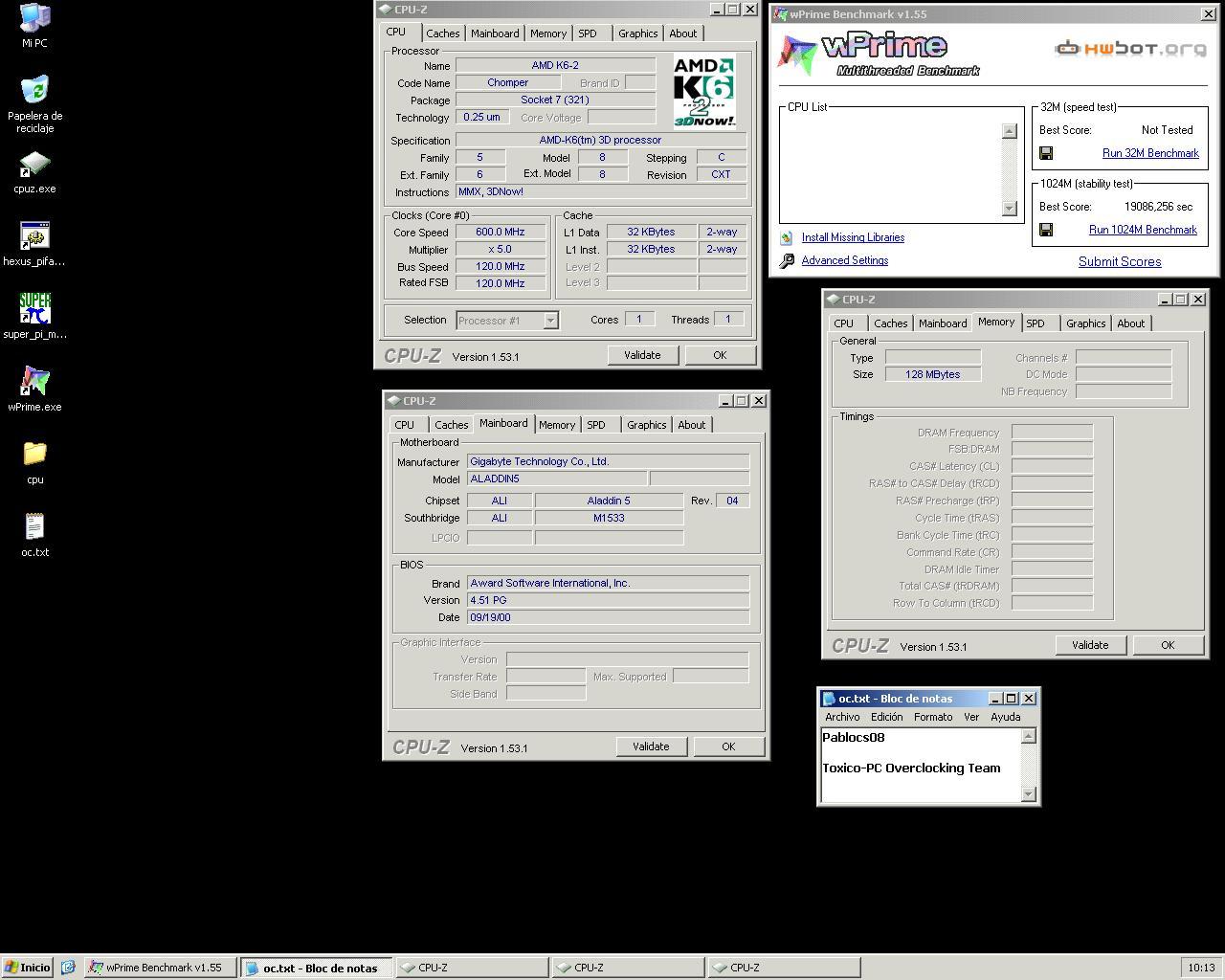This screenshot has height=980, width=1225.
Task: Click the AMD K6-2 processor logo
Action: 704,92
